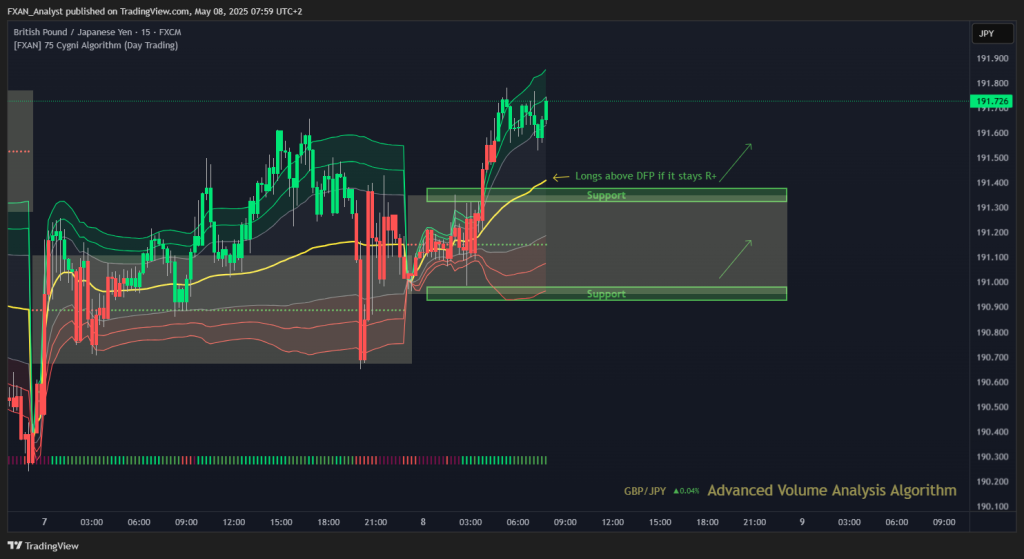Viewport: 1024px width, 559px height.
Task: Select the upper Support zone label
Action: (606, 195)
